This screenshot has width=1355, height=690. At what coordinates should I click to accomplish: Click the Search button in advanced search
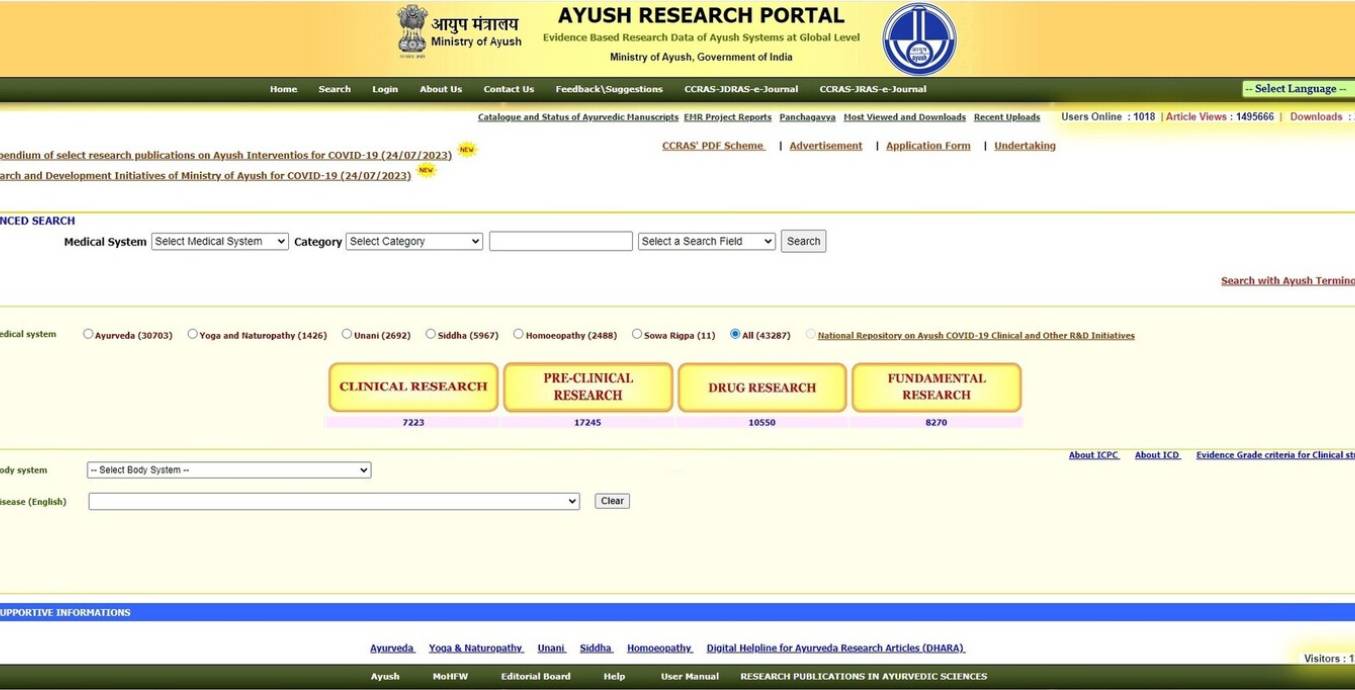(x=803, y=241)
